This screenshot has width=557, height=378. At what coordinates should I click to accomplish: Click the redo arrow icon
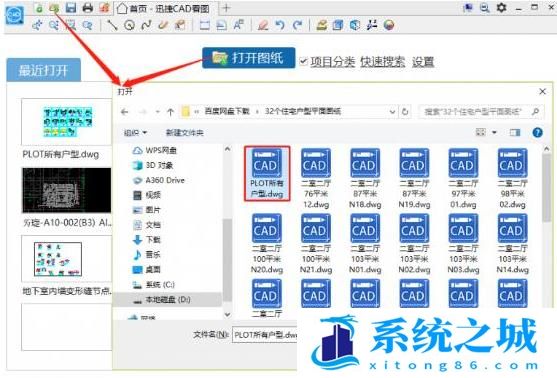pos(297,25)
